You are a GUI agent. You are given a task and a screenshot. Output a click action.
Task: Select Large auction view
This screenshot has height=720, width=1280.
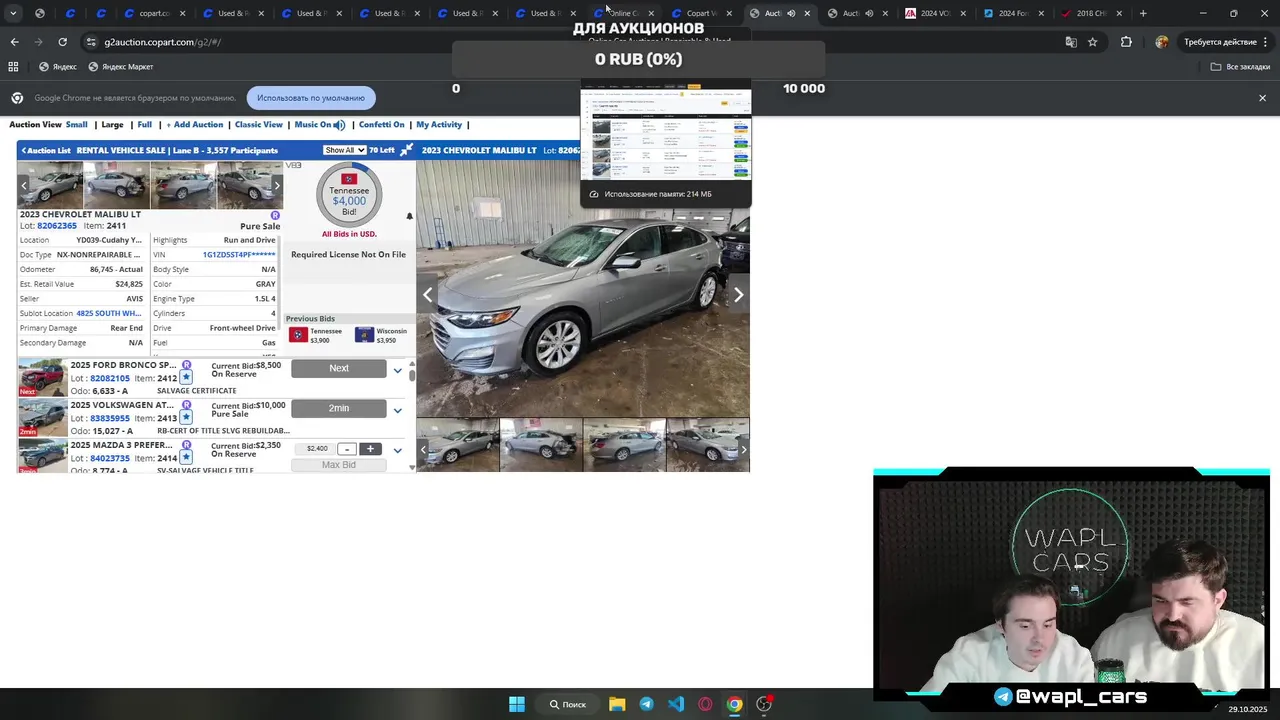click(x=112, y=125)
